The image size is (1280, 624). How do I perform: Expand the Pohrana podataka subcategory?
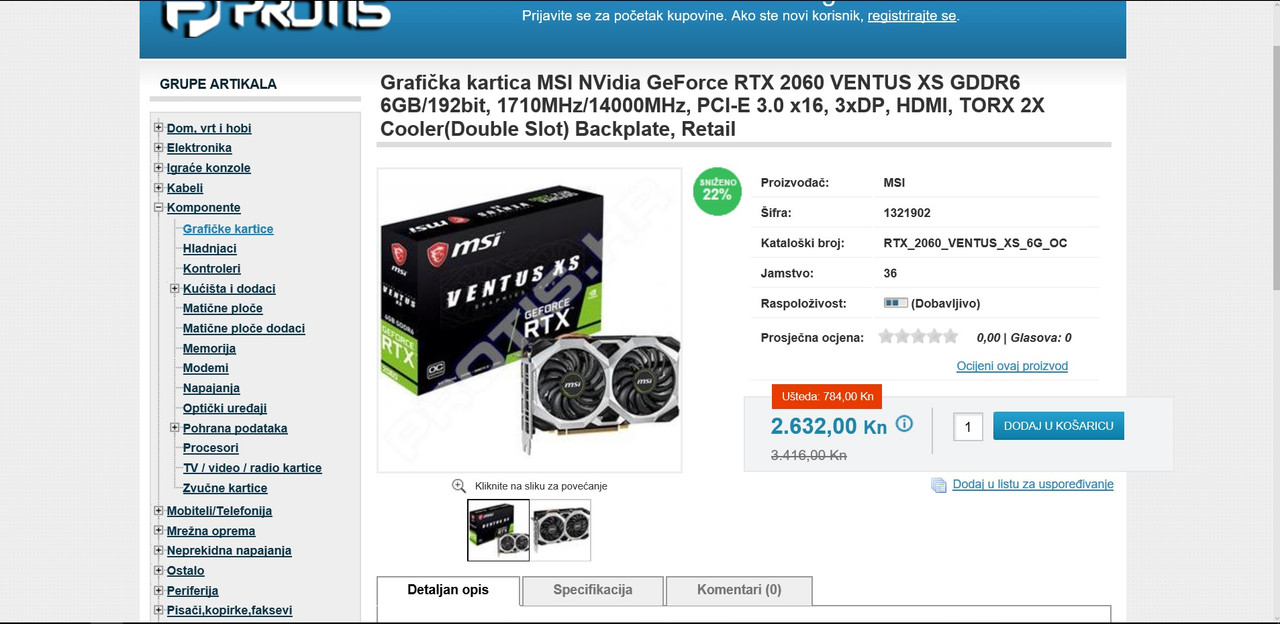click(175, 428)
